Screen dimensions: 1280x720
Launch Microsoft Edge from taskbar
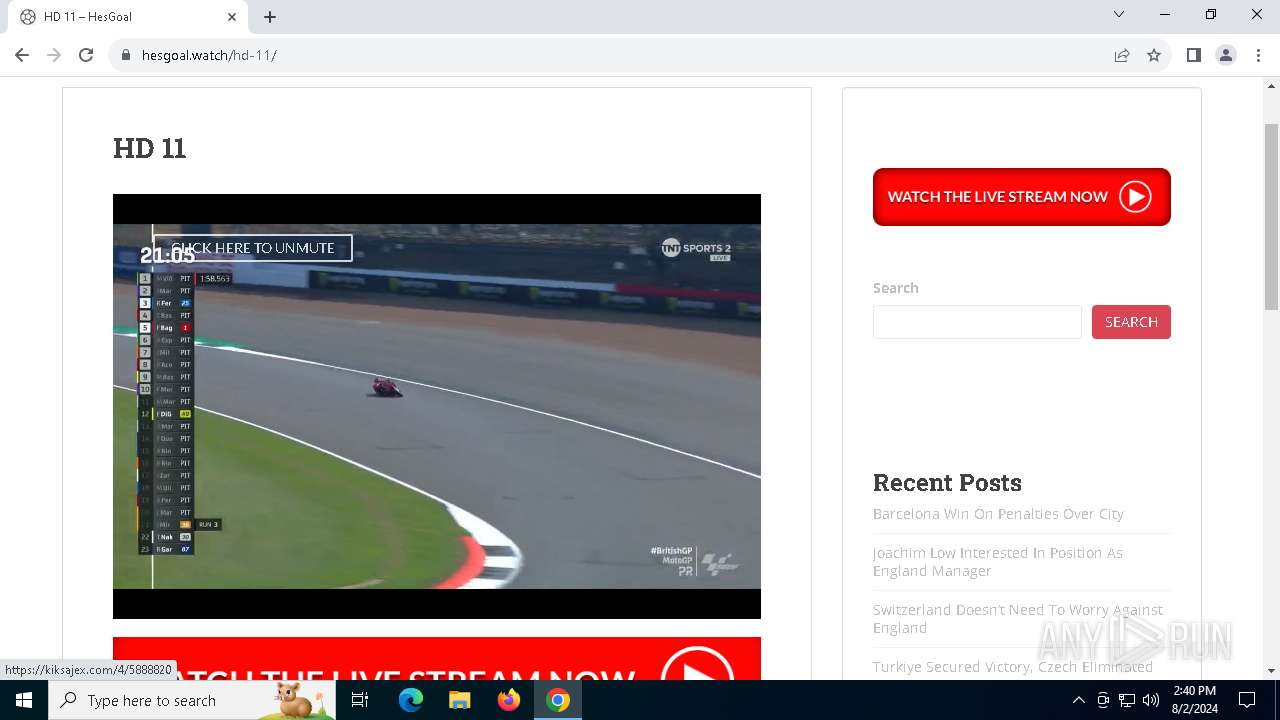coord(411,700)
